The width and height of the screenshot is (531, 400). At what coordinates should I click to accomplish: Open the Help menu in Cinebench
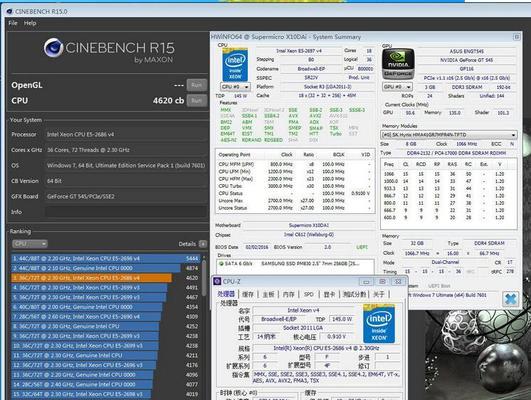click(x=30, y=23)
